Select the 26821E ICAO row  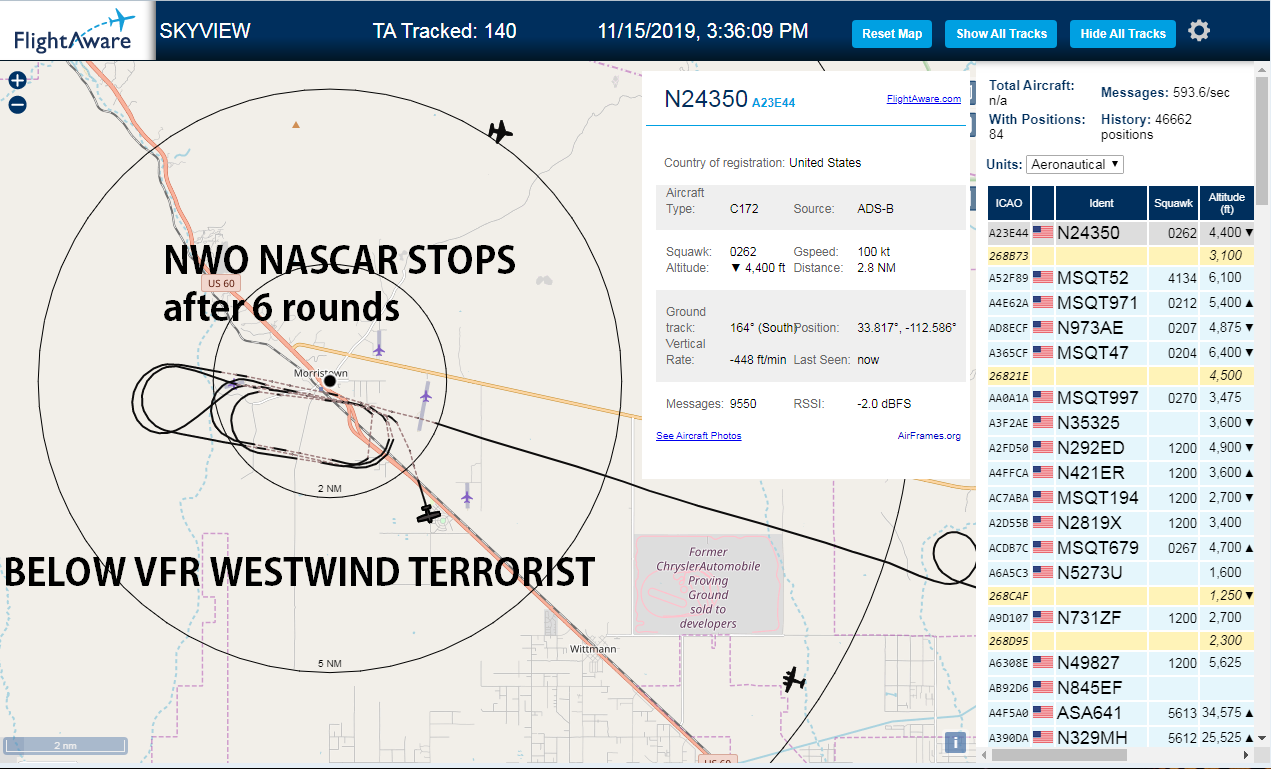[x=1121, y=376]
